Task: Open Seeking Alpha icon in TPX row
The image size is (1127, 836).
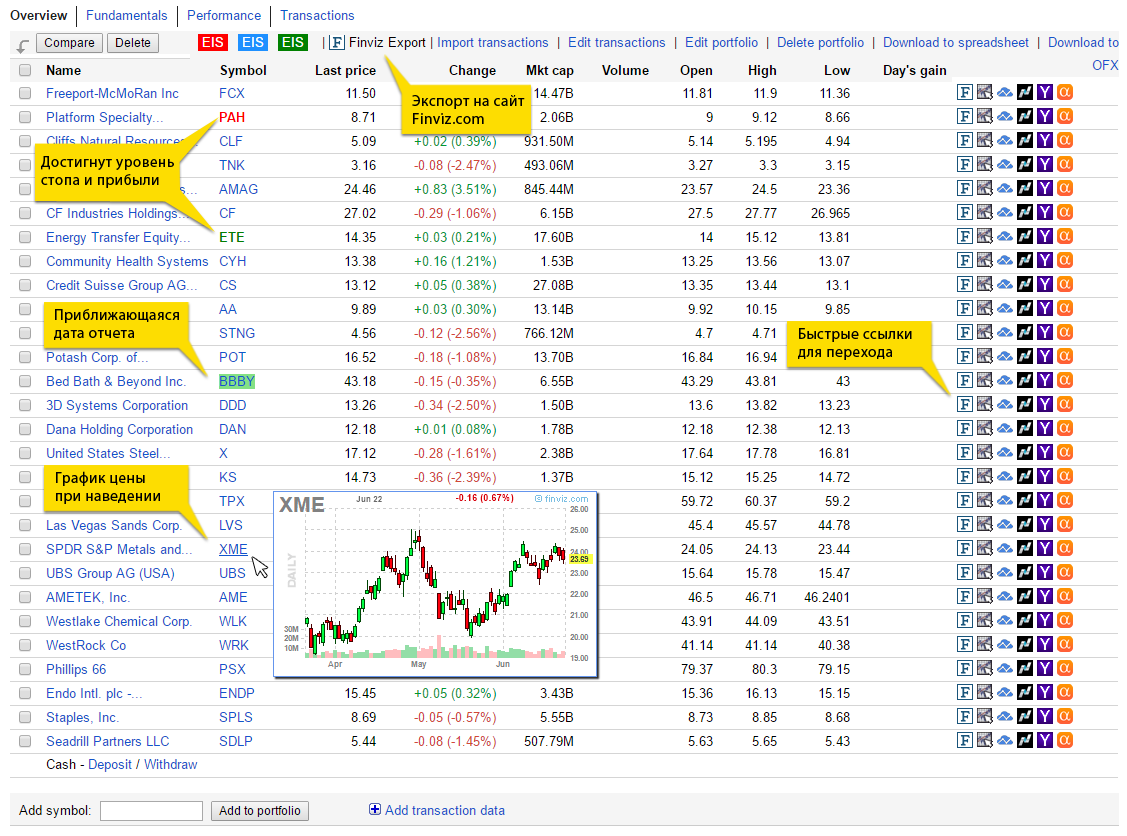Action: tap(1065, 500)
